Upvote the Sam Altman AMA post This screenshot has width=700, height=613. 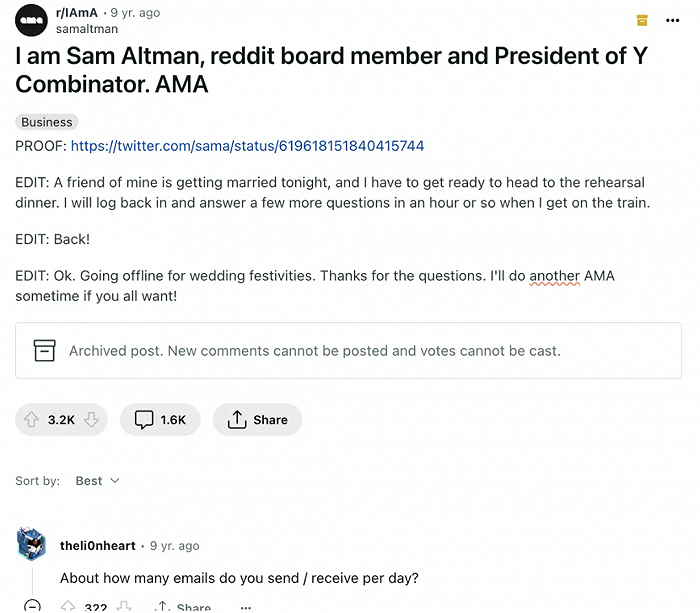coord(31,420)
